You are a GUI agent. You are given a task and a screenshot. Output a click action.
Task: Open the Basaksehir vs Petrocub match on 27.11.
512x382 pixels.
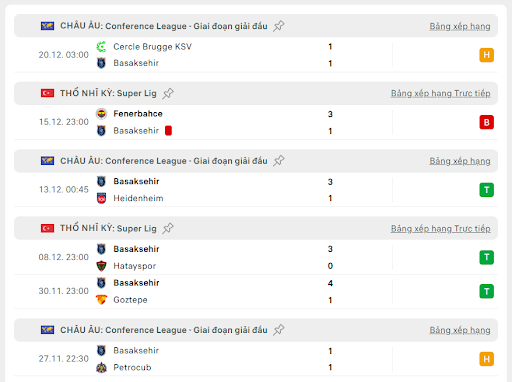[x=256, y=359]
